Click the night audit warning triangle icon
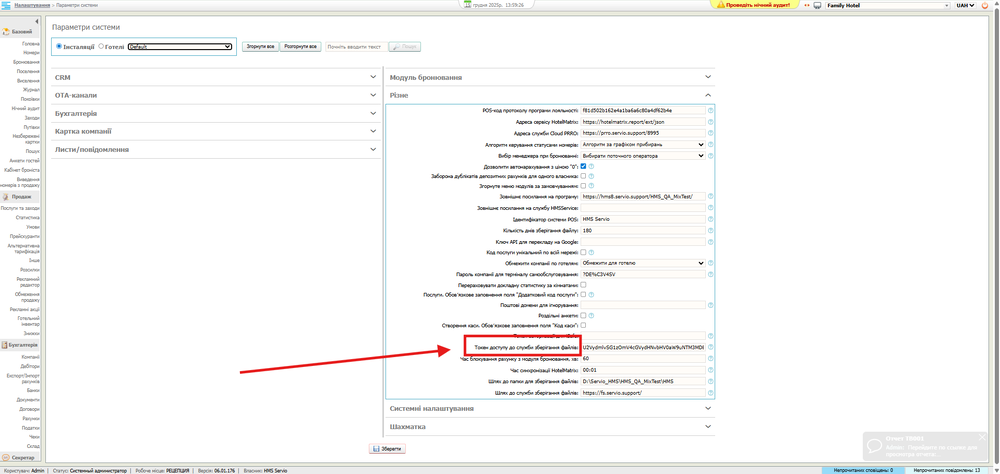This screenshot has height=474, width=1000. (x=719, y=5)
